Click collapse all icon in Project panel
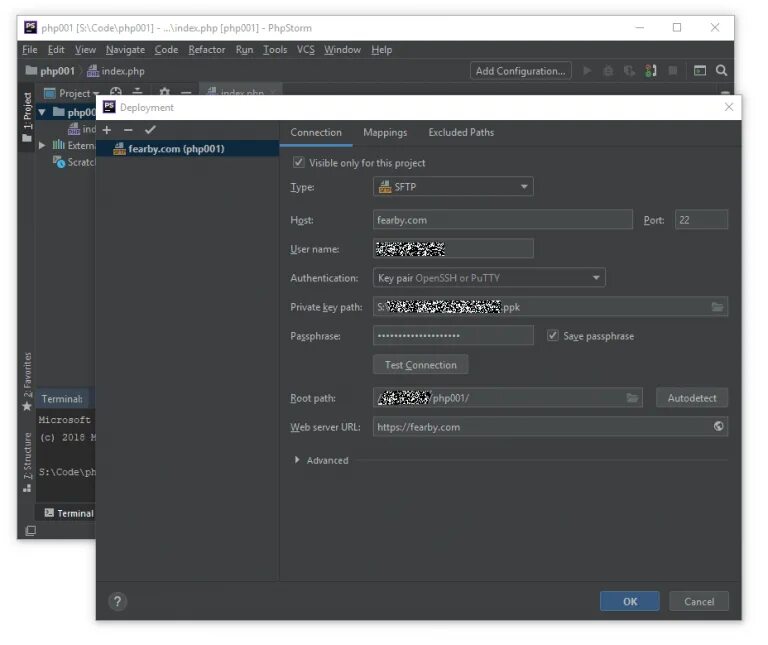Image resolution: width=768 pixels, height=645 pixels. (137, 92)
